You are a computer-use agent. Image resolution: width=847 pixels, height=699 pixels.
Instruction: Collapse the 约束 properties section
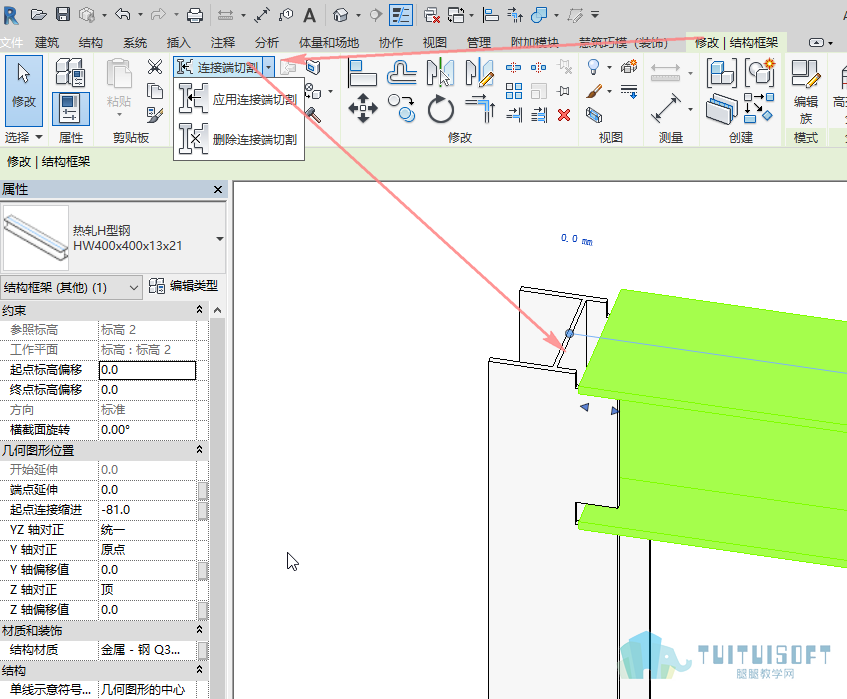coord(199,310)
